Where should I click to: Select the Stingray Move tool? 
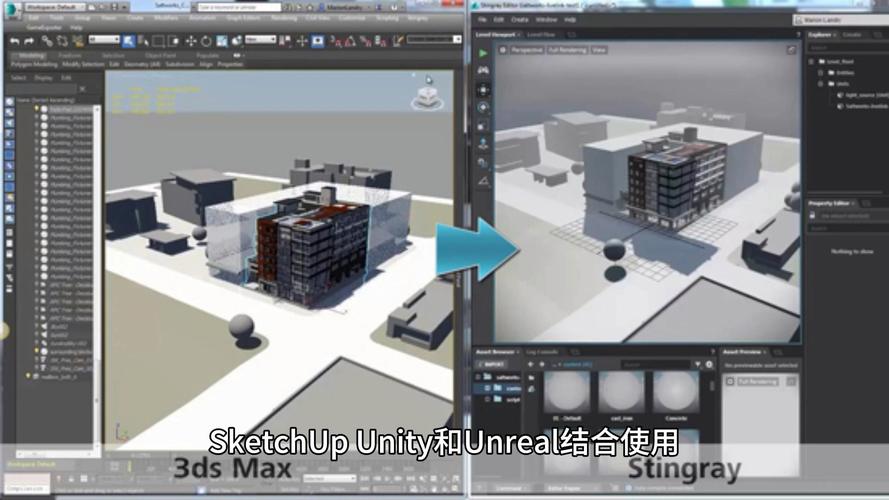point(483,90)
